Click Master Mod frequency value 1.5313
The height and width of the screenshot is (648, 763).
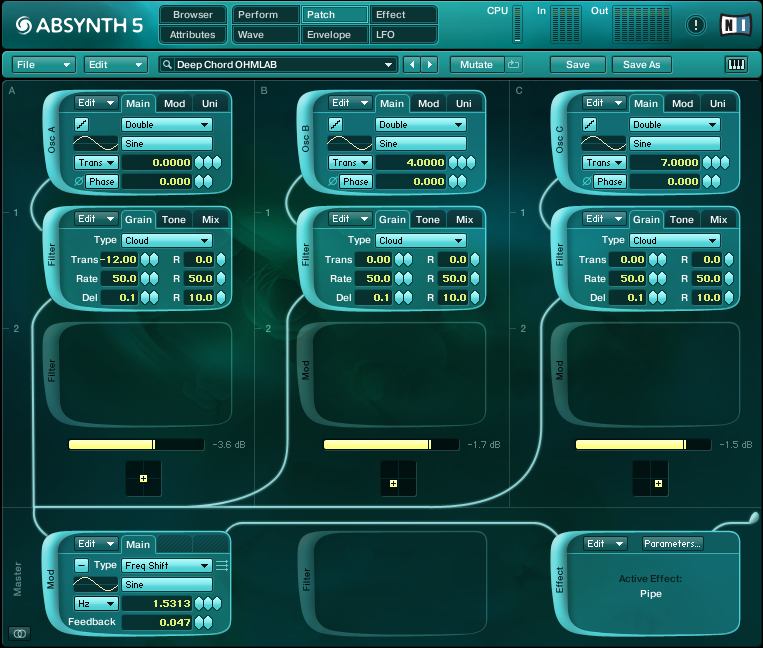click(157, 603)
